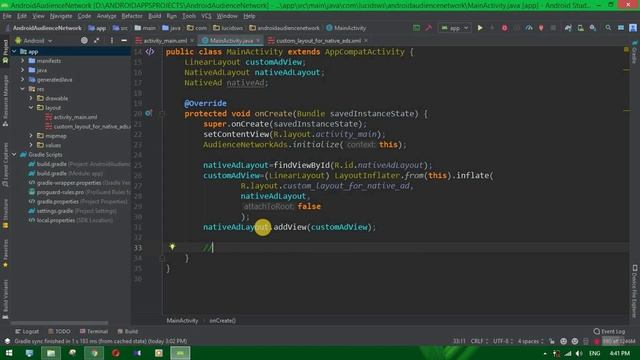Image resolution: width=640 pixels, height=360 pixels.
Task: Click the Windows Start button
Action: coord(9,353)
